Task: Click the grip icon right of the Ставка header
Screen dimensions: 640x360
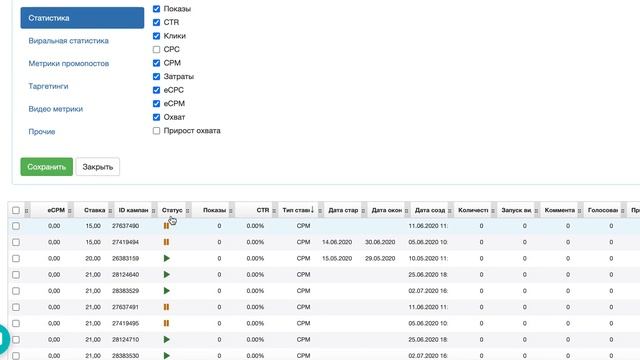Action: click(x=110, y=211)
